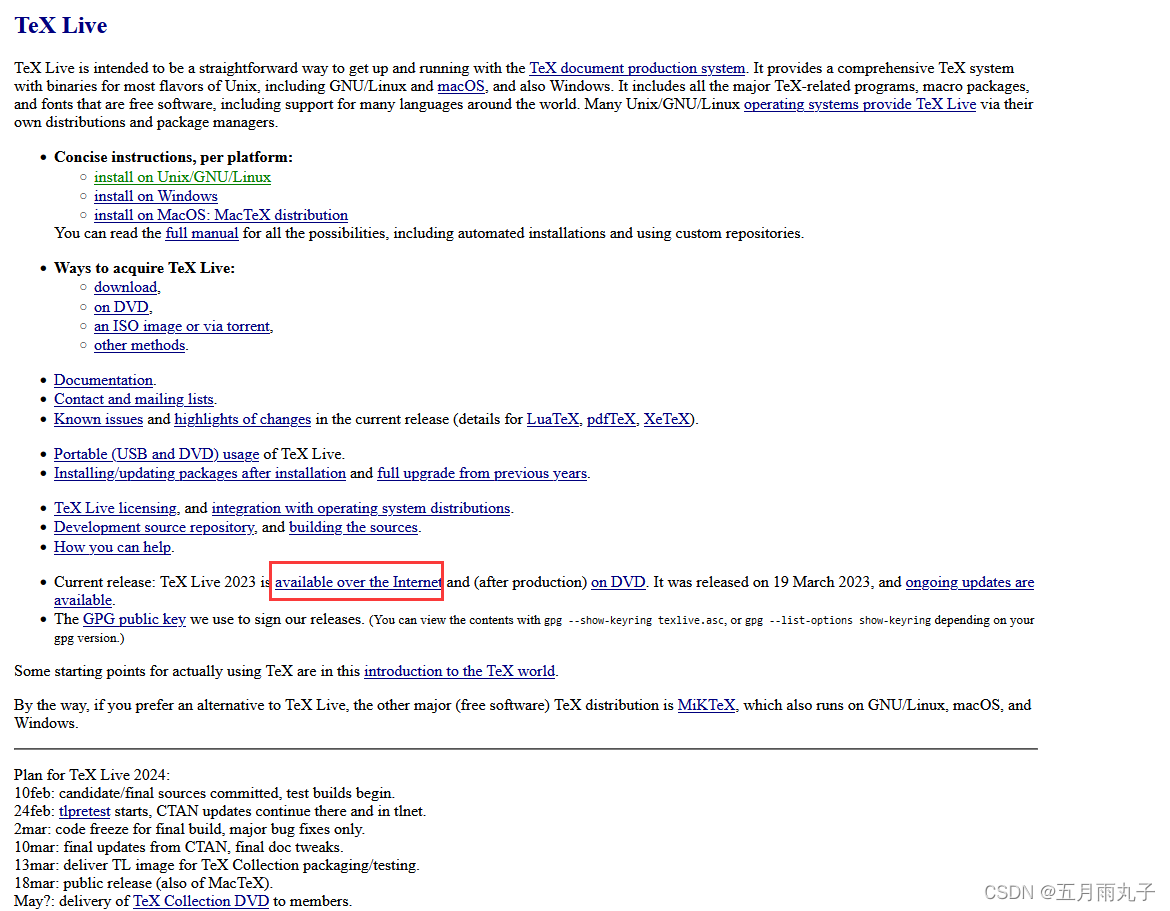Click introduction to the TeX world link
This screenshot has height=911, width=1170.
tap(460, 671)
